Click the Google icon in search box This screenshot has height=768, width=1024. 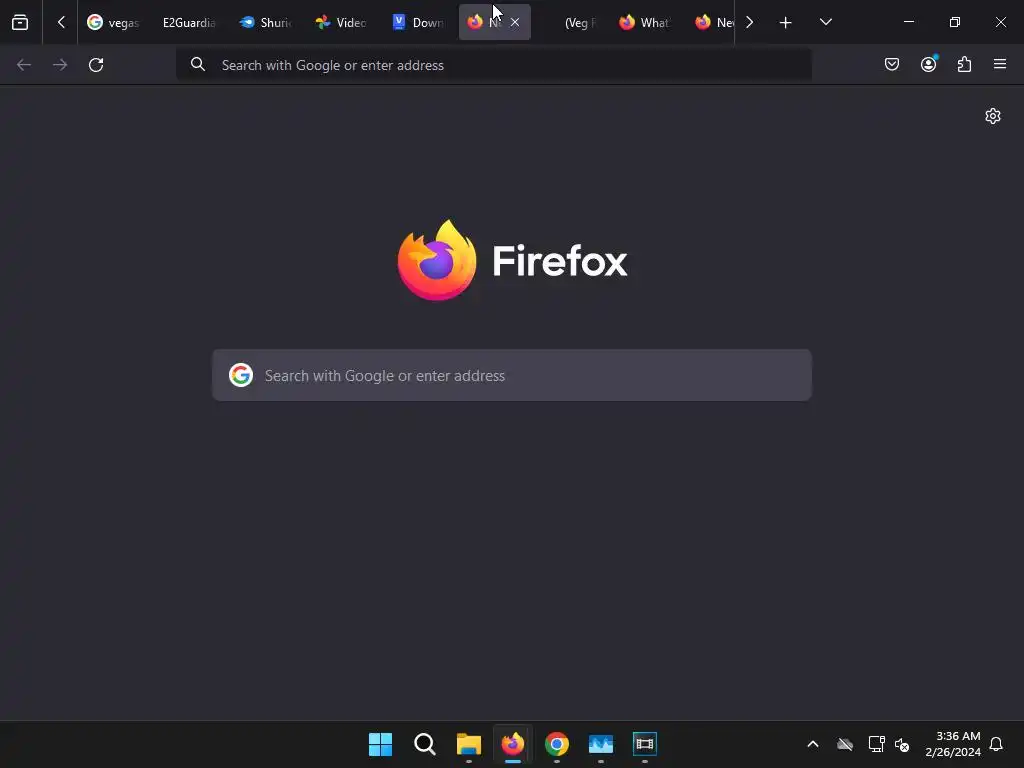pos(241,376)
